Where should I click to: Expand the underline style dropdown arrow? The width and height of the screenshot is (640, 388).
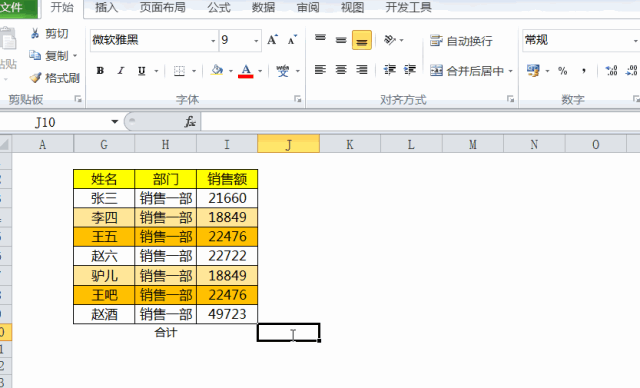tap(156, 71)
